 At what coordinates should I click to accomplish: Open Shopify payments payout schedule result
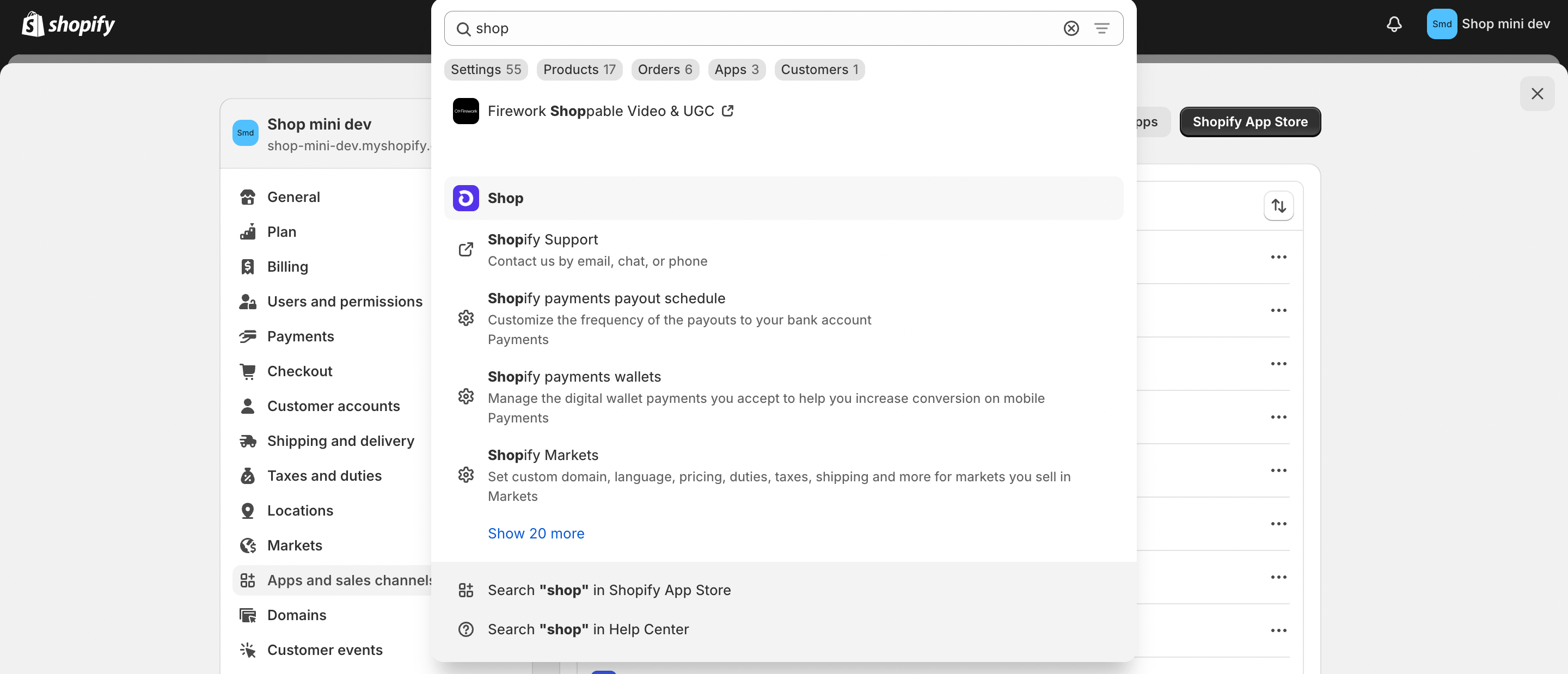(783, 319)
